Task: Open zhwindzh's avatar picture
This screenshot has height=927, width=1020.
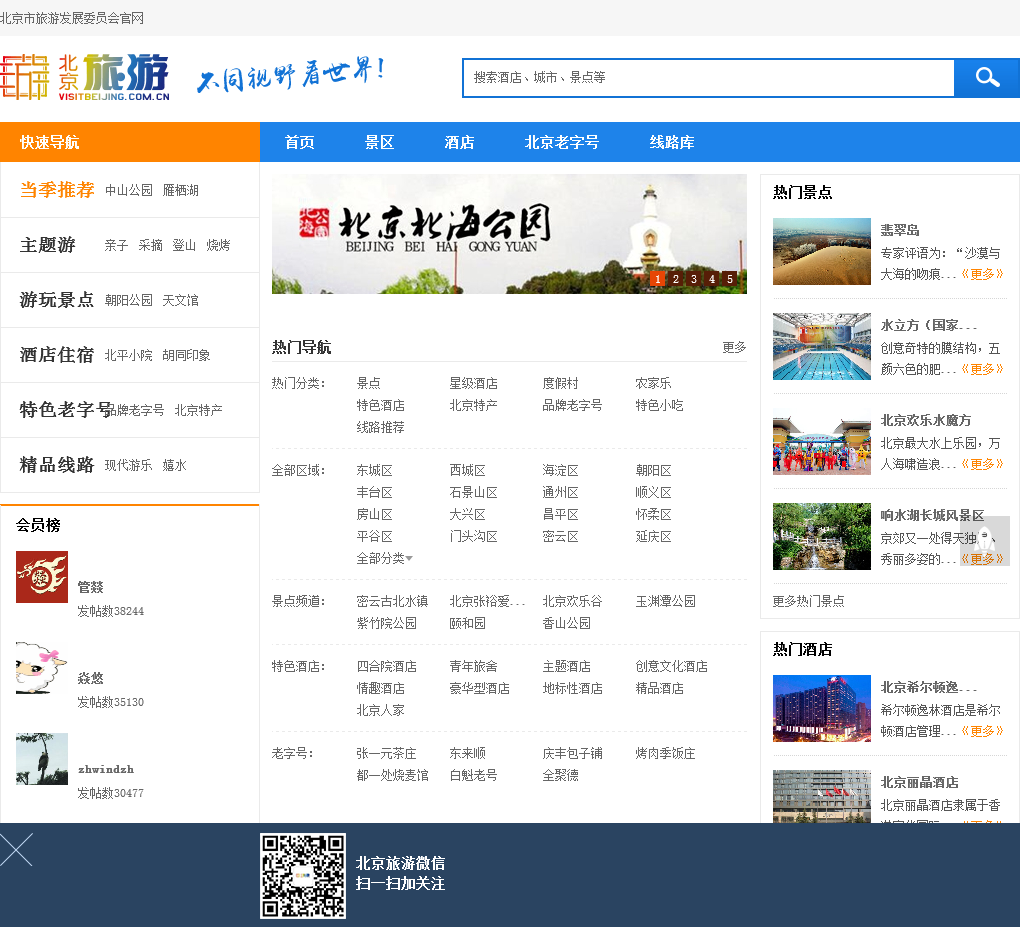Action: click(x=42, y=759)
